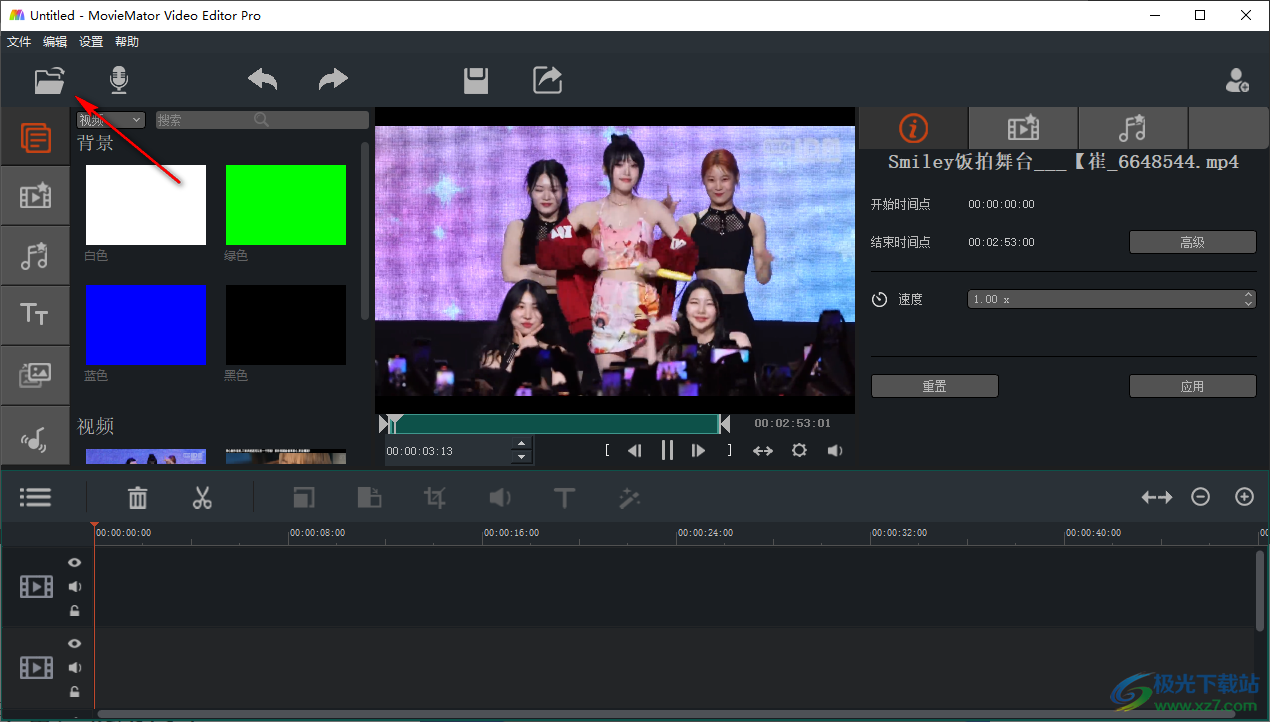Mute preview with the speaker icon
This screenshot has height=722, width=1270.
[835, 451]
